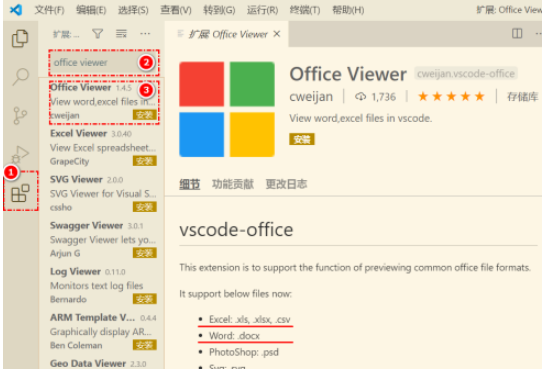Install Log Viewer from the list
The image size is (542, 369).
[144, 299]
